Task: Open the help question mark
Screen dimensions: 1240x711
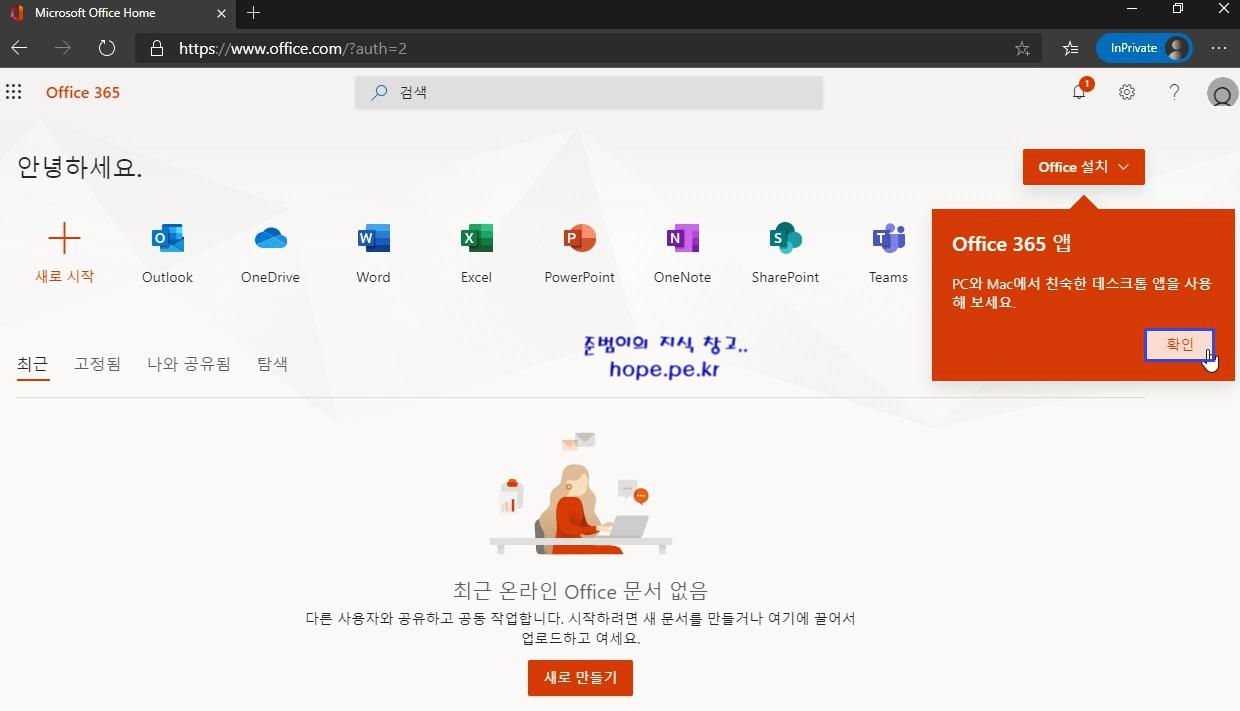Action: point(1175,92)
